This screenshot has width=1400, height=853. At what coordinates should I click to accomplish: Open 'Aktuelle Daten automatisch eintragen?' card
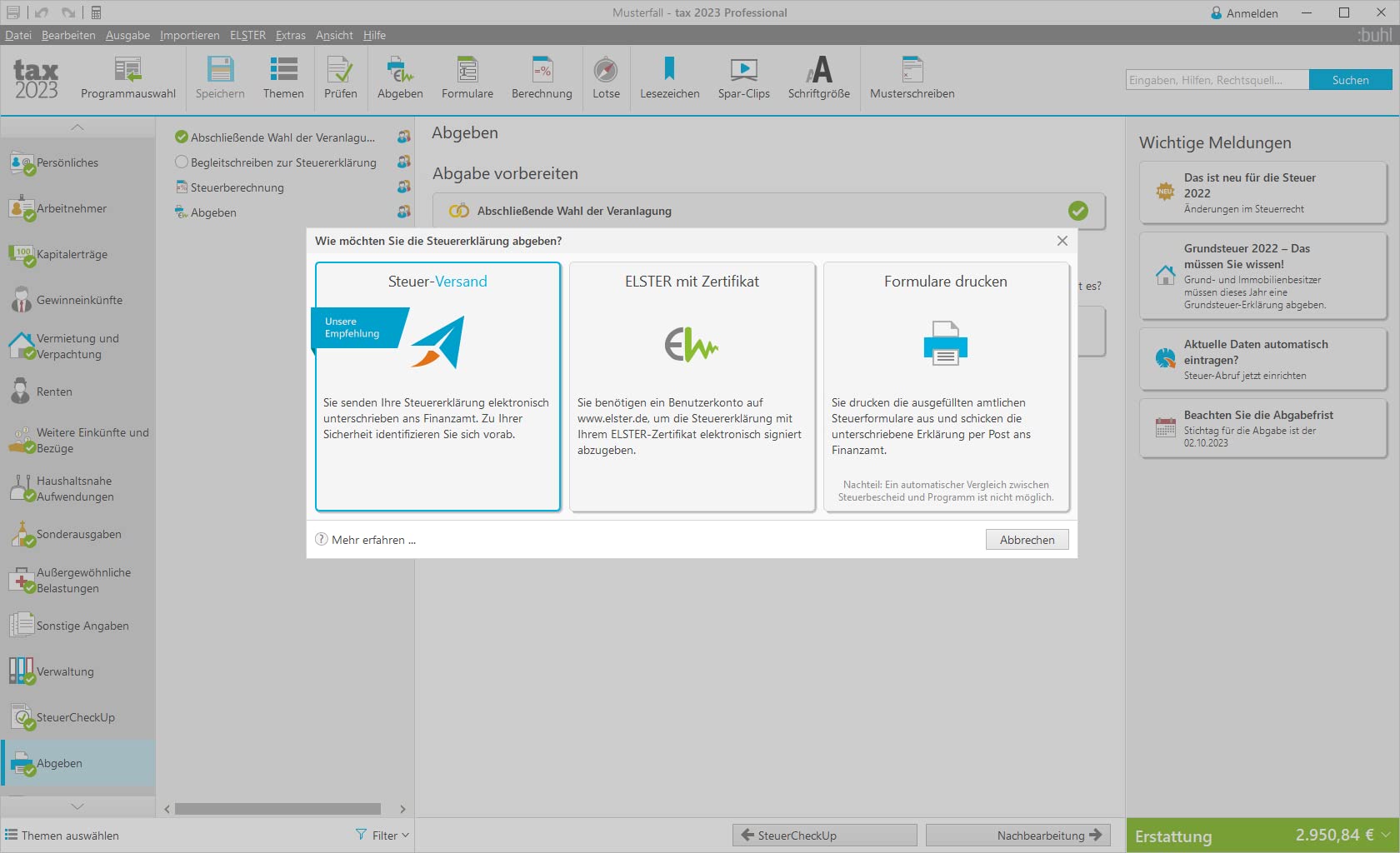[x=1262, y=359]
